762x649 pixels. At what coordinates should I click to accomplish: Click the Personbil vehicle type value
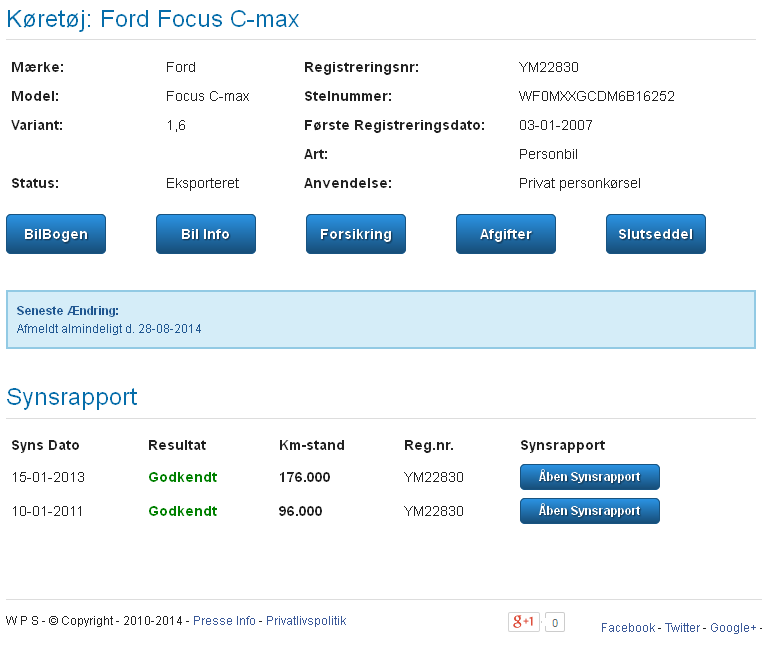pos(548,155)
